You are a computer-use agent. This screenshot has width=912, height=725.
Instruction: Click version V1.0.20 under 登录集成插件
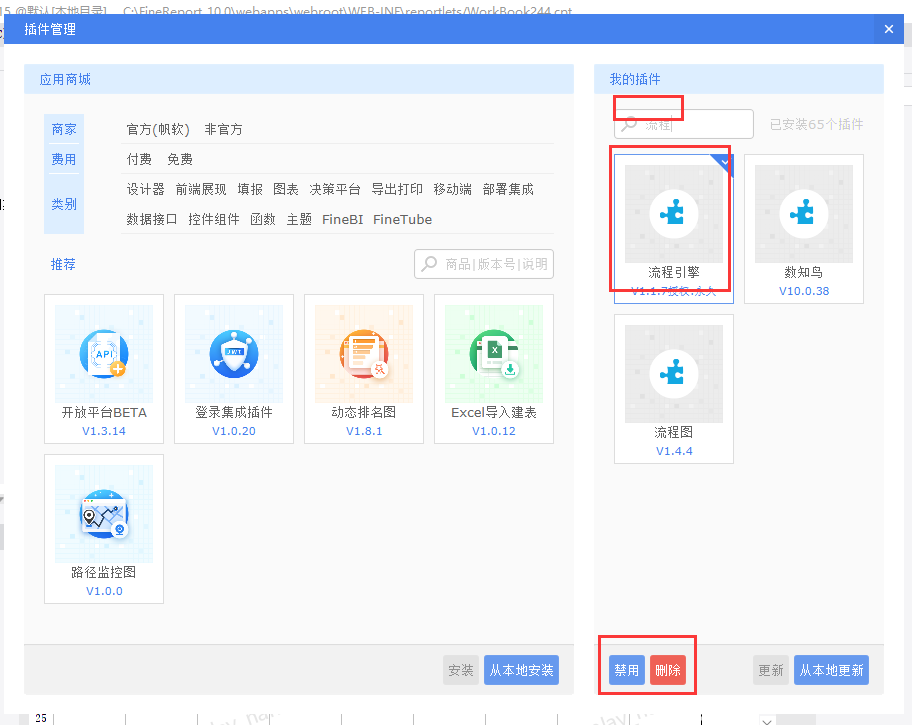[x=234, y=431]
